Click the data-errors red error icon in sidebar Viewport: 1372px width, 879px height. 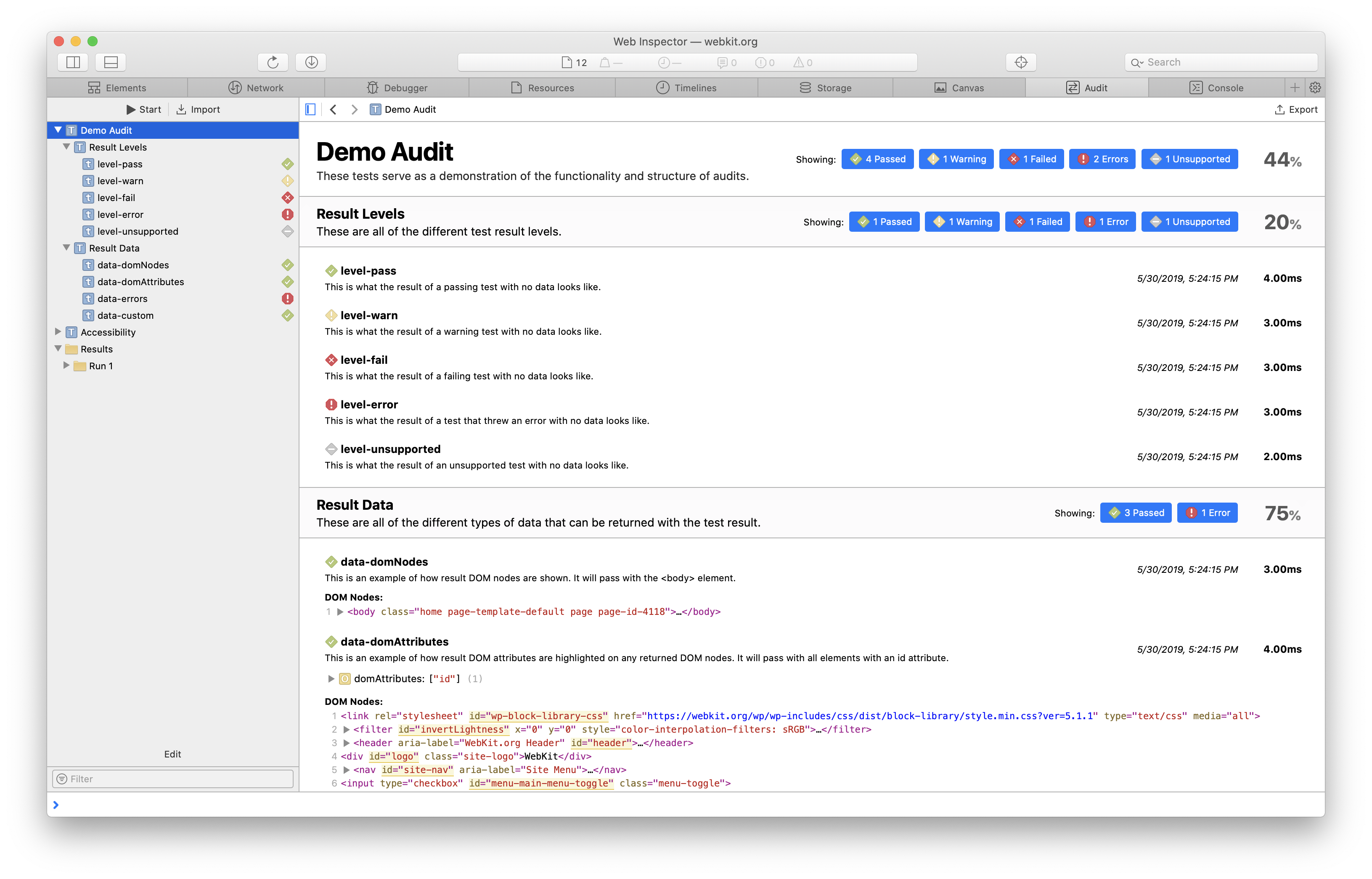pos(288,299)
